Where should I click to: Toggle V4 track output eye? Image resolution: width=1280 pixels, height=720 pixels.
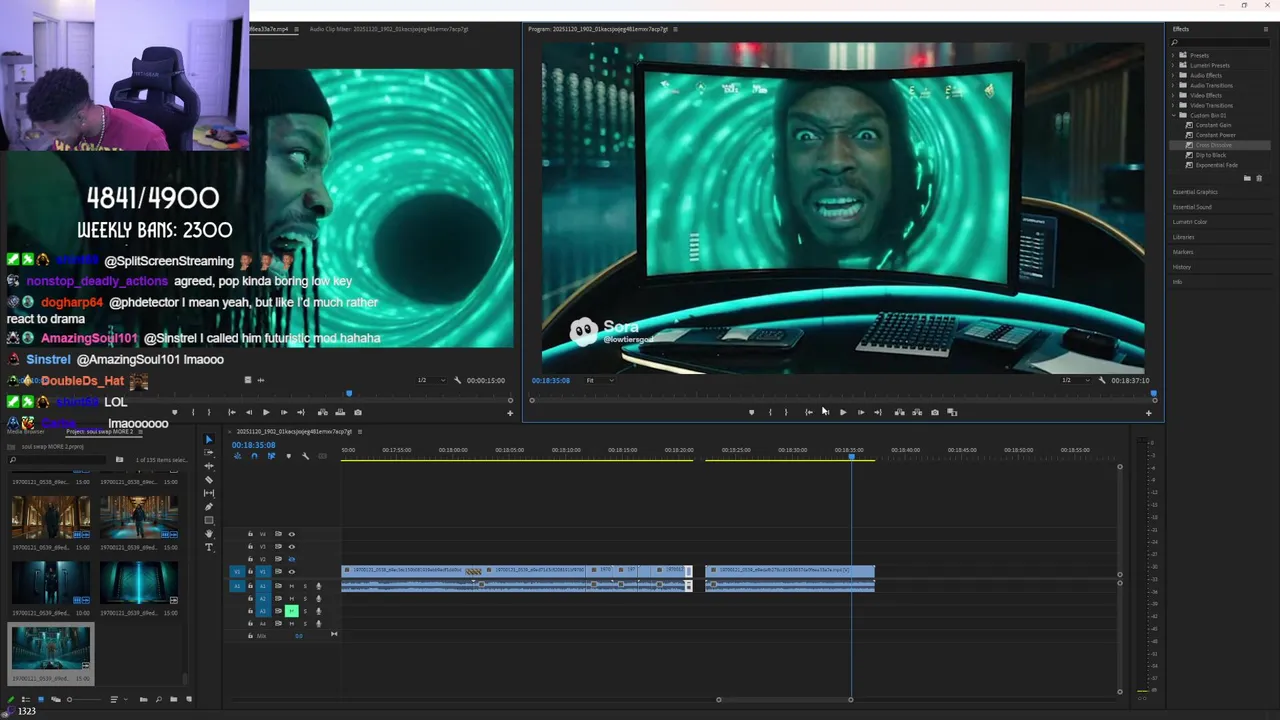(x=292, y=534)
